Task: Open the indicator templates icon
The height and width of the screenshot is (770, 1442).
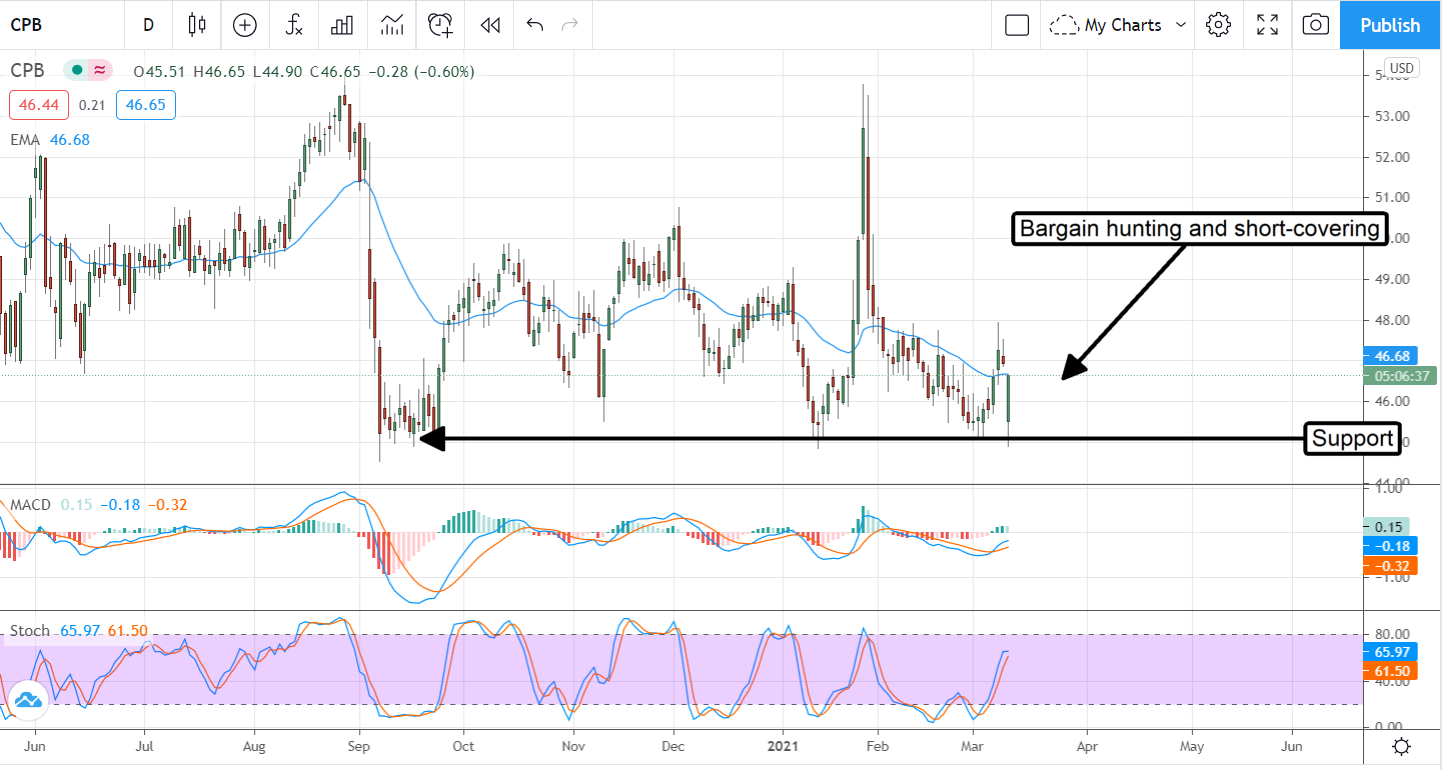Action: (392, 25)
